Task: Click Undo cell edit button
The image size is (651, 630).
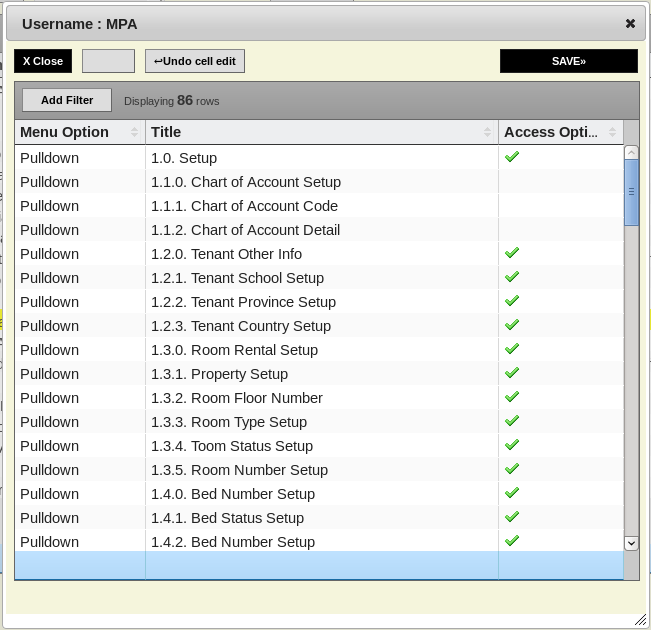Action: point(195,61)
